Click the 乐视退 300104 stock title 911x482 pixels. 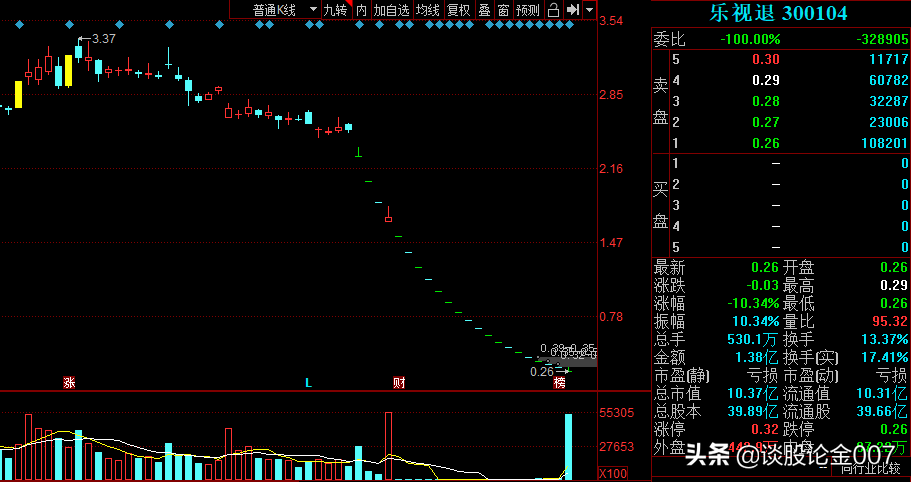(x=778, y=13)
